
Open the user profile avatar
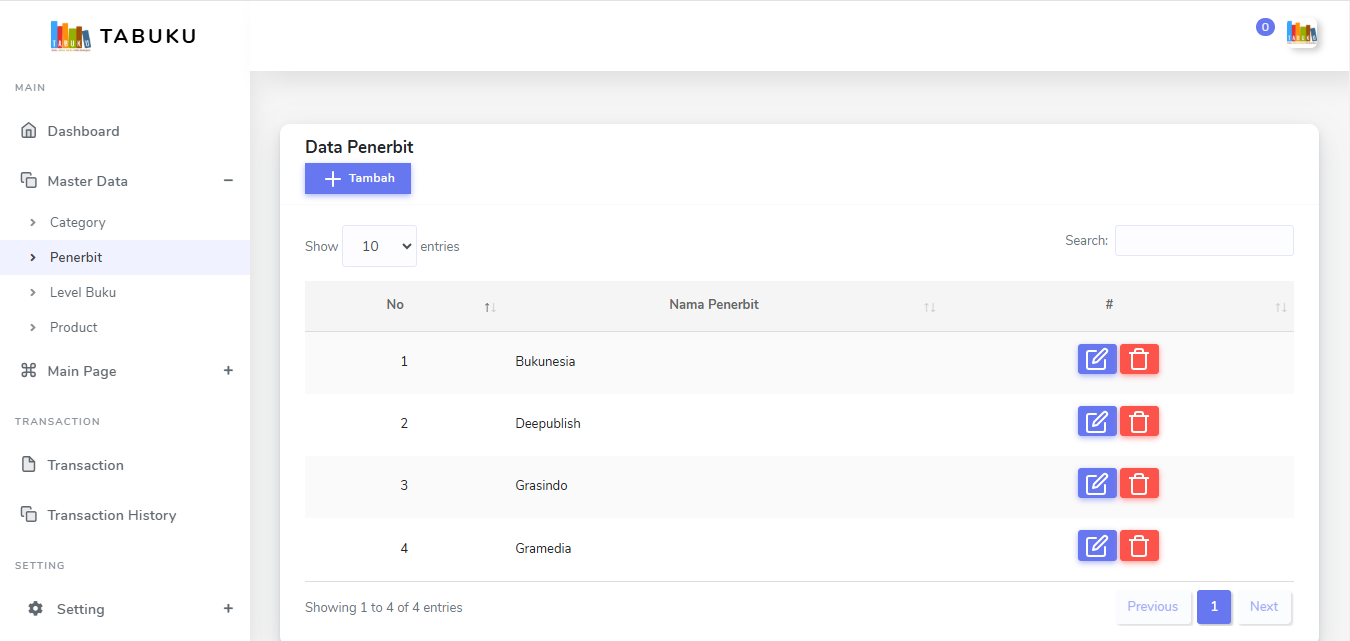(1301, 33)
